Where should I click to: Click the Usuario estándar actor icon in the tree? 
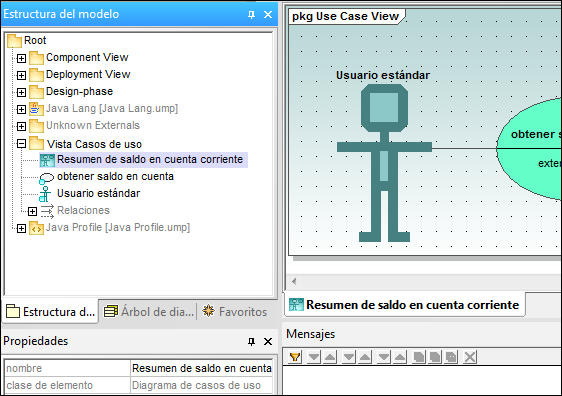[x=45, y=194]
